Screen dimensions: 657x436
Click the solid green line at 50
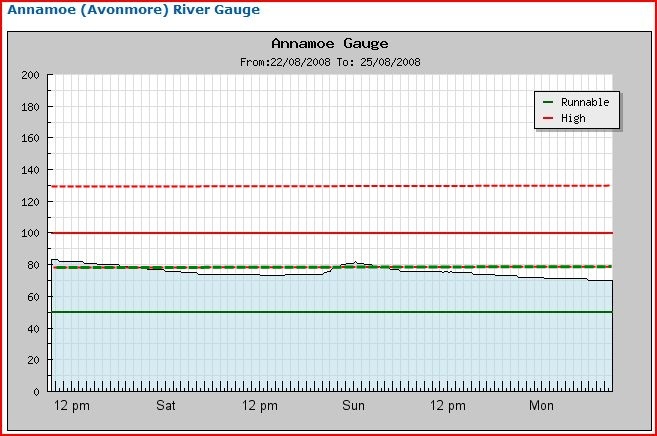click(300, 312)
